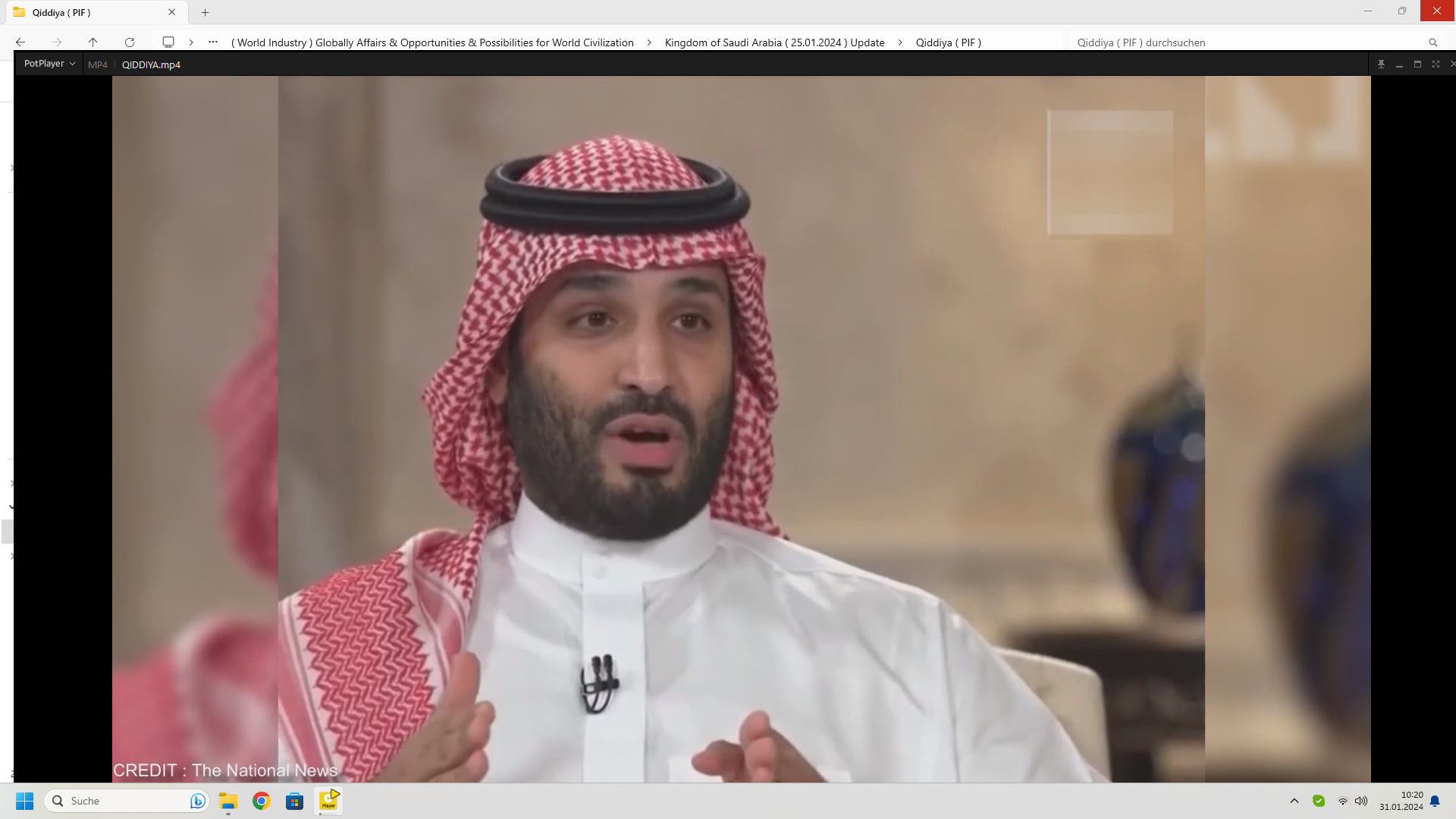
Task: Open Kingdom of Saudi Arabia breadcrumb folder
Action: (774, 42)
